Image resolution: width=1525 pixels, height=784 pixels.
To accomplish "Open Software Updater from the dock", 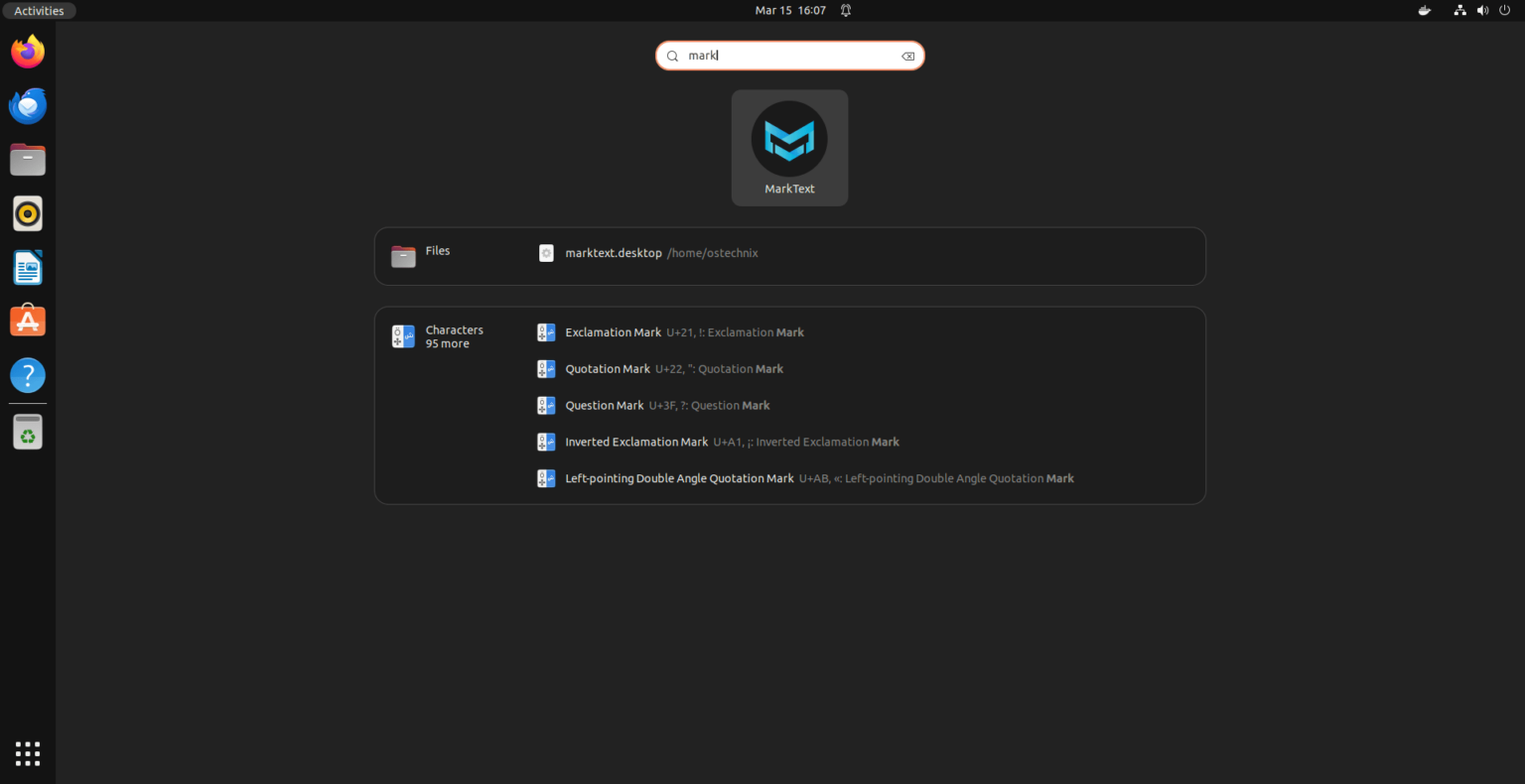I will [x=27, y=431].
